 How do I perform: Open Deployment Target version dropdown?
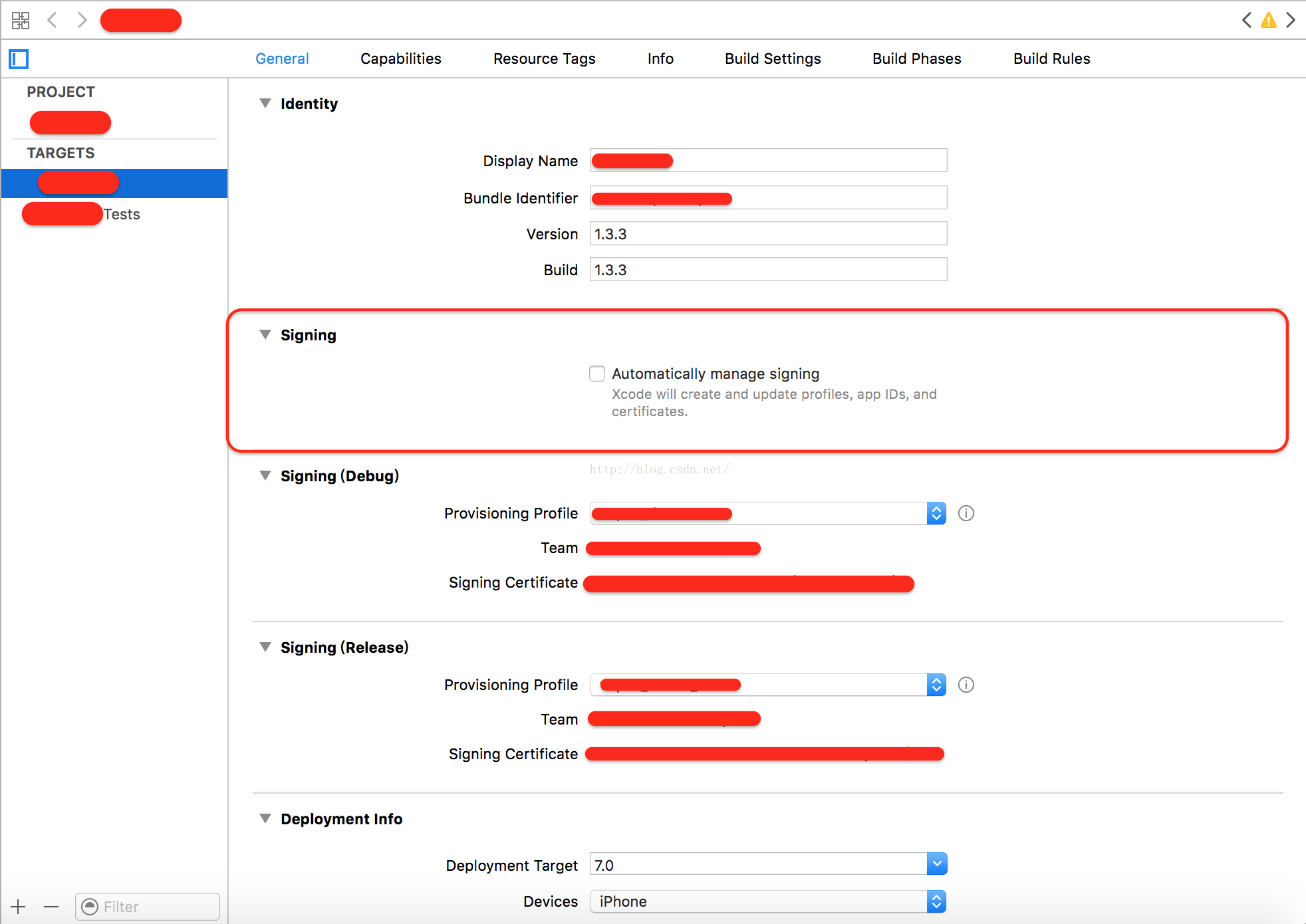pyautogui.click(x=936, y=864)
